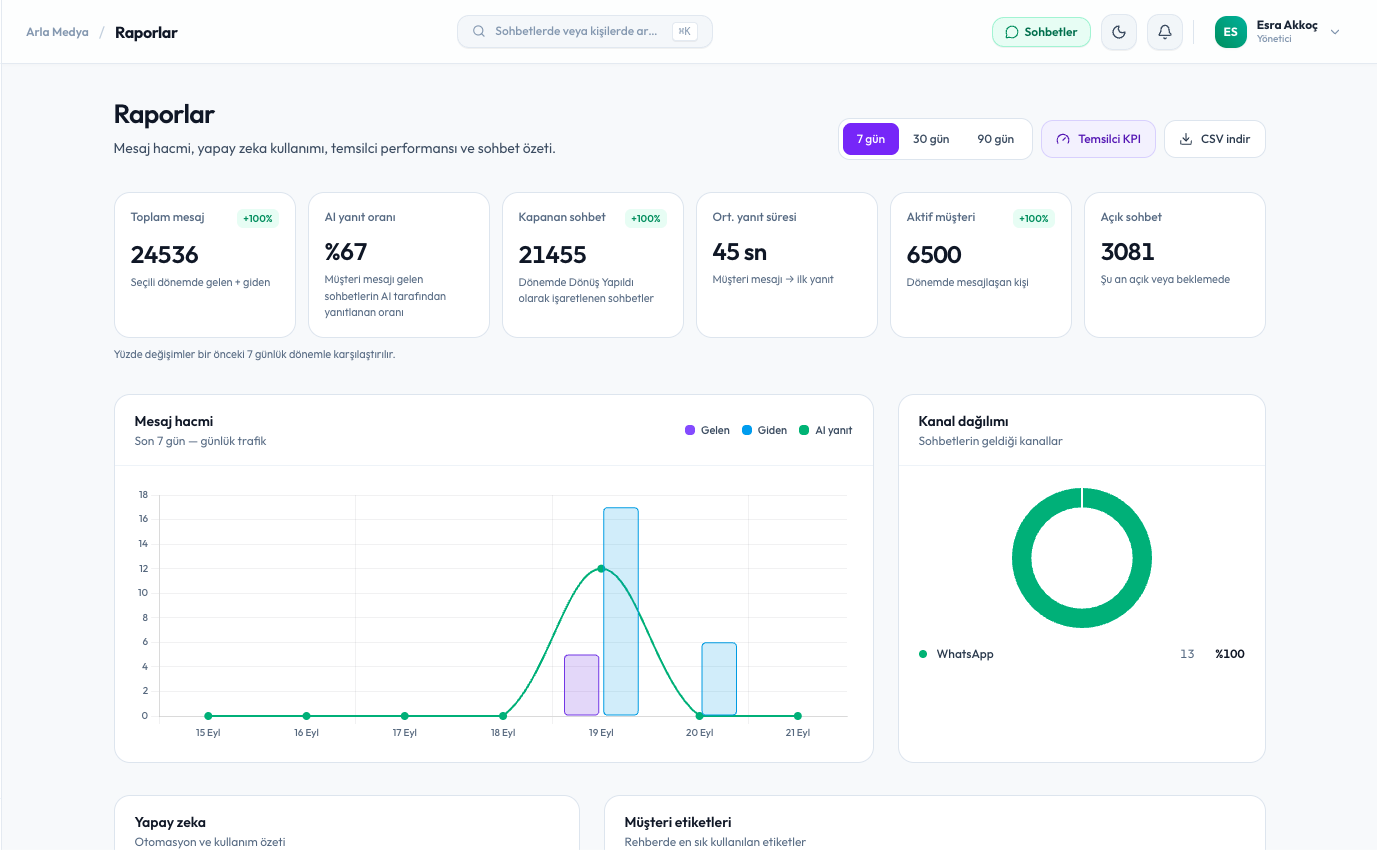Click the purple Gelen bar on 19 Eyl
Viewport: 1377px width, 850px height.
582,685
